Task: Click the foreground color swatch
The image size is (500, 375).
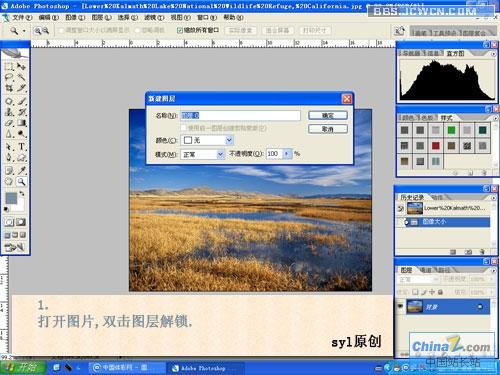Action: coord(11,198)
